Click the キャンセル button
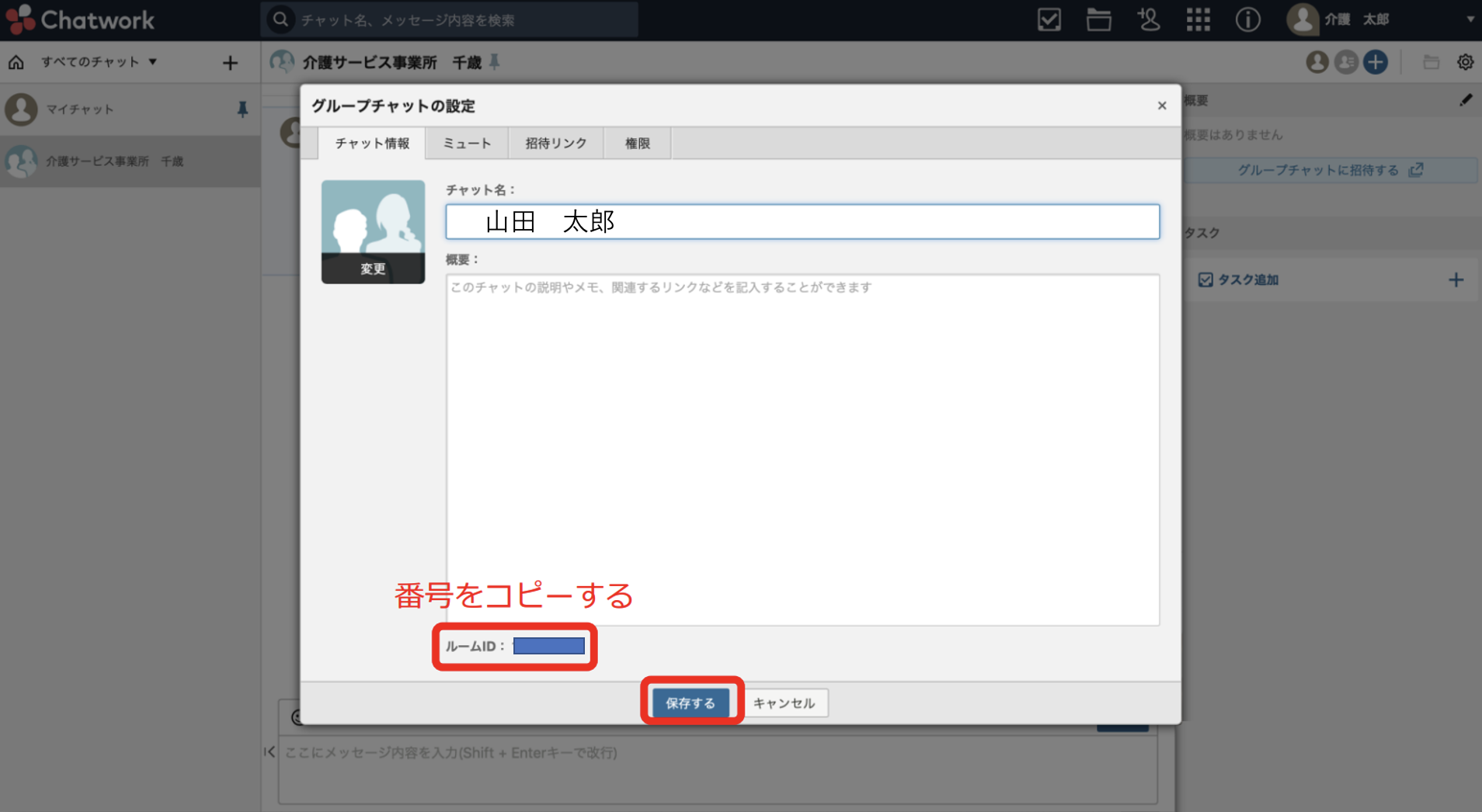Screen dimensions: 1482x812 coord(784,703)
